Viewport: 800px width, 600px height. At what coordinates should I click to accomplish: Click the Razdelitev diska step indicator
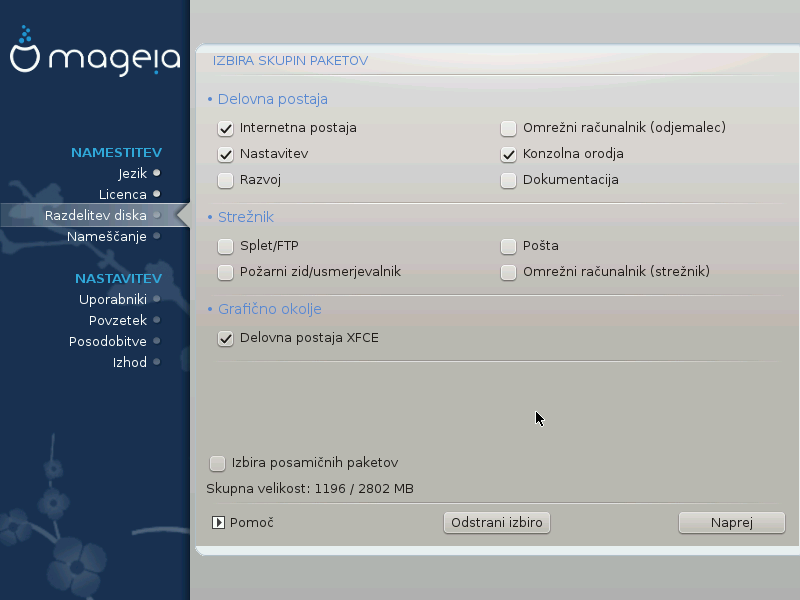157,215
